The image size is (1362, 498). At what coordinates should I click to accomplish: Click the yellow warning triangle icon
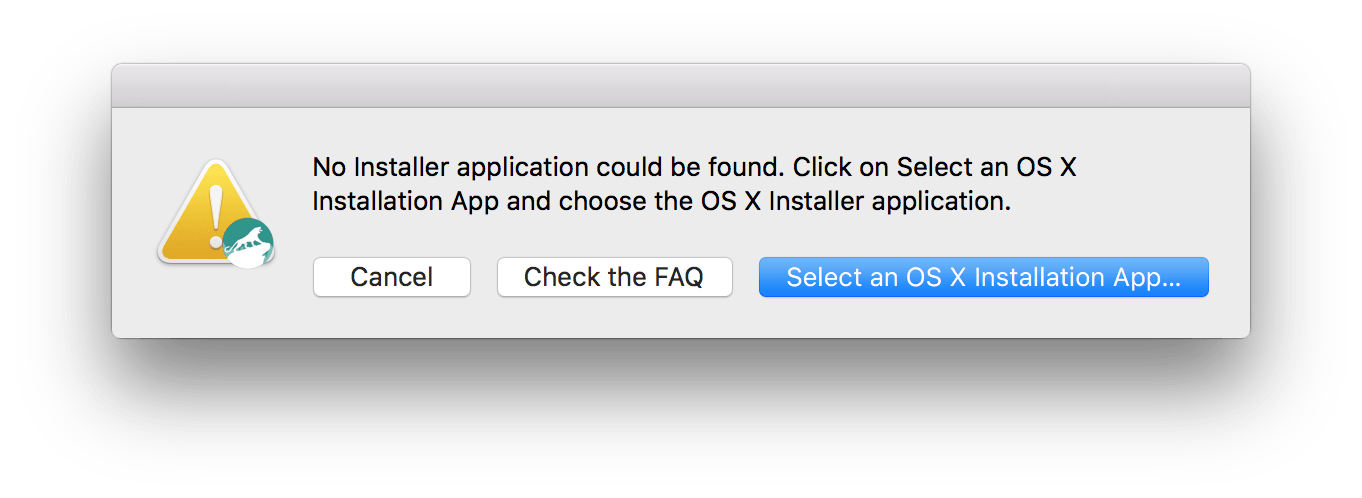point(211,212)
